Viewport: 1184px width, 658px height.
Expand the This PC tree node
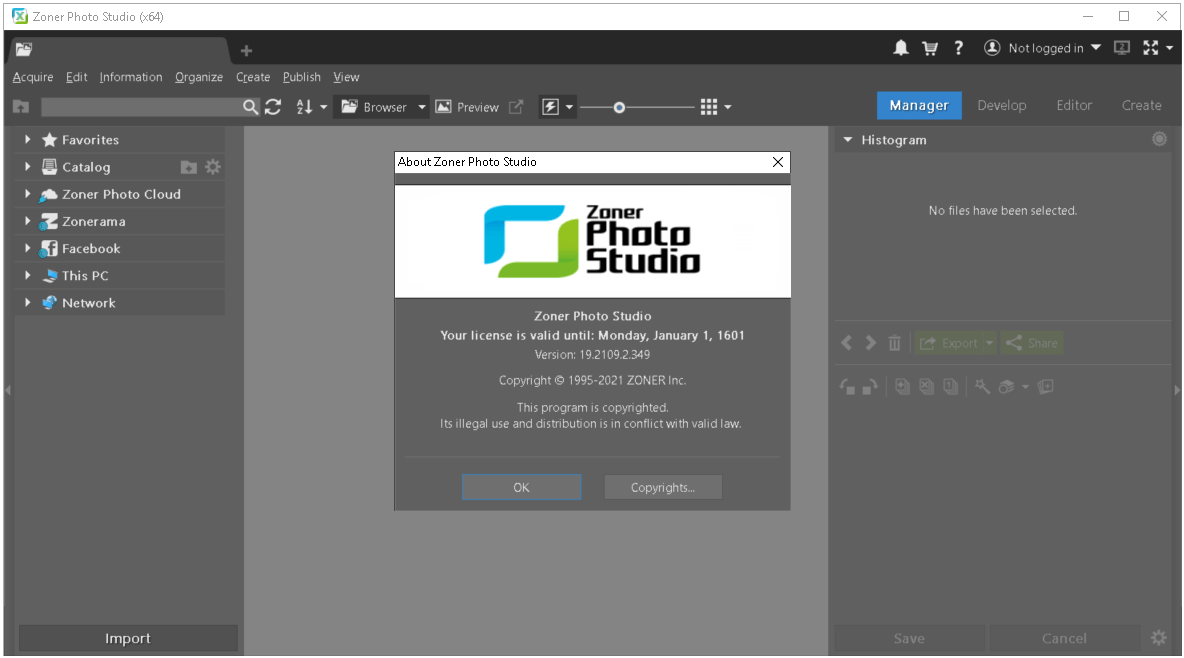pyautogui.click(x=28, y=275)
